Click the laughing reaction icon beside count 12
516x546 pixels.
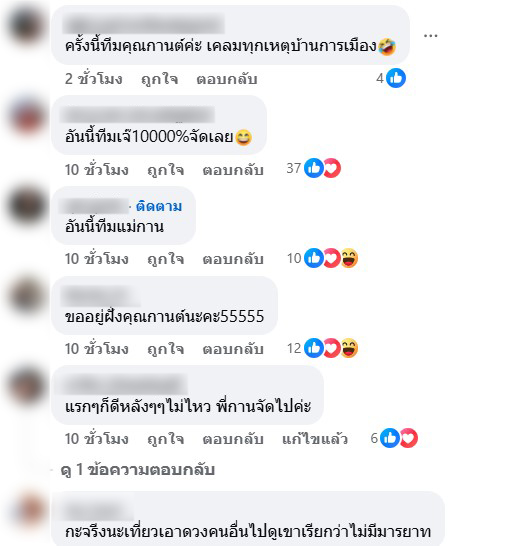pyautogui.click(x=349, y=348)
